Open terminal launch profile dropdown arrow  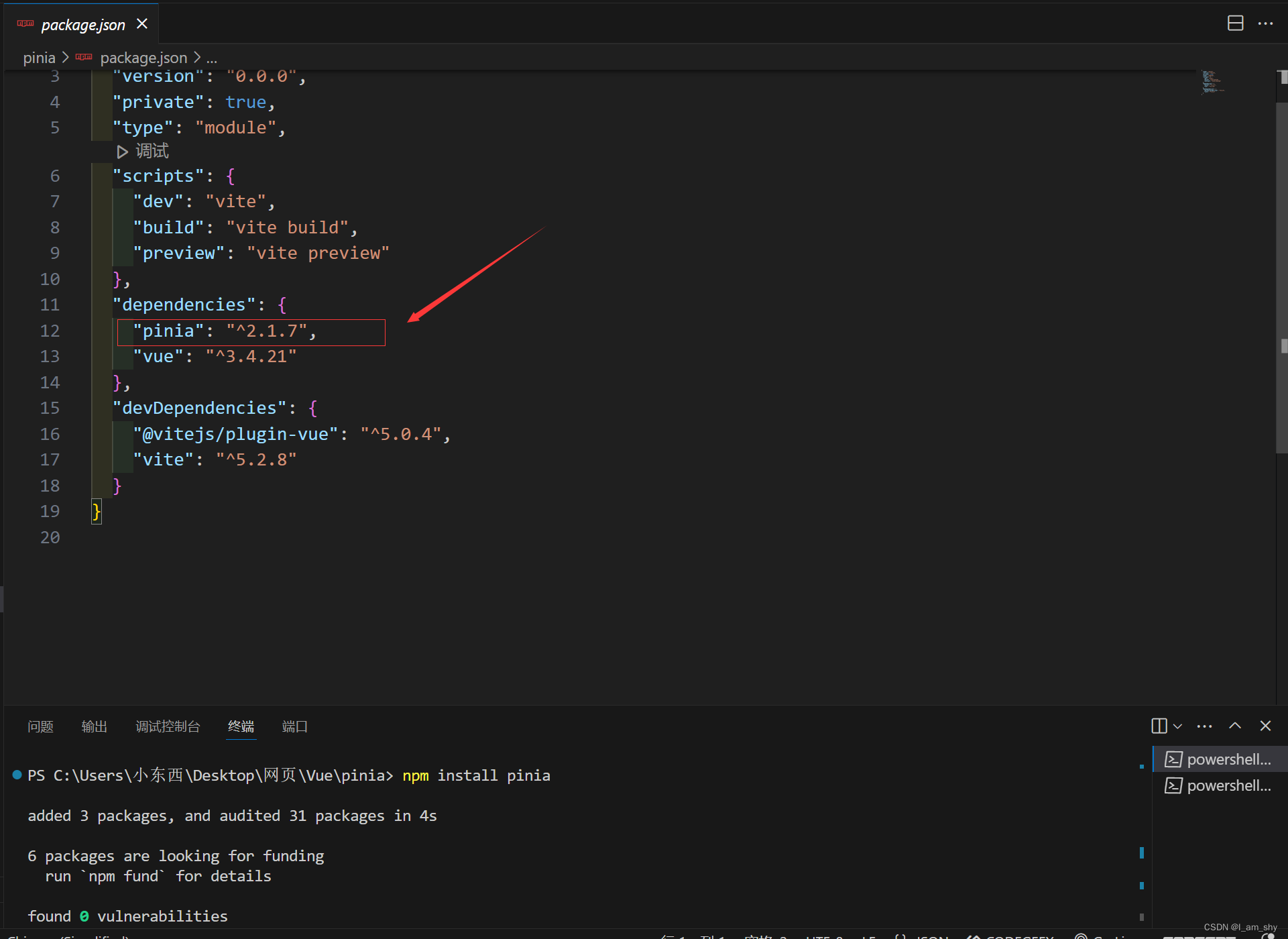(1178, 726)
